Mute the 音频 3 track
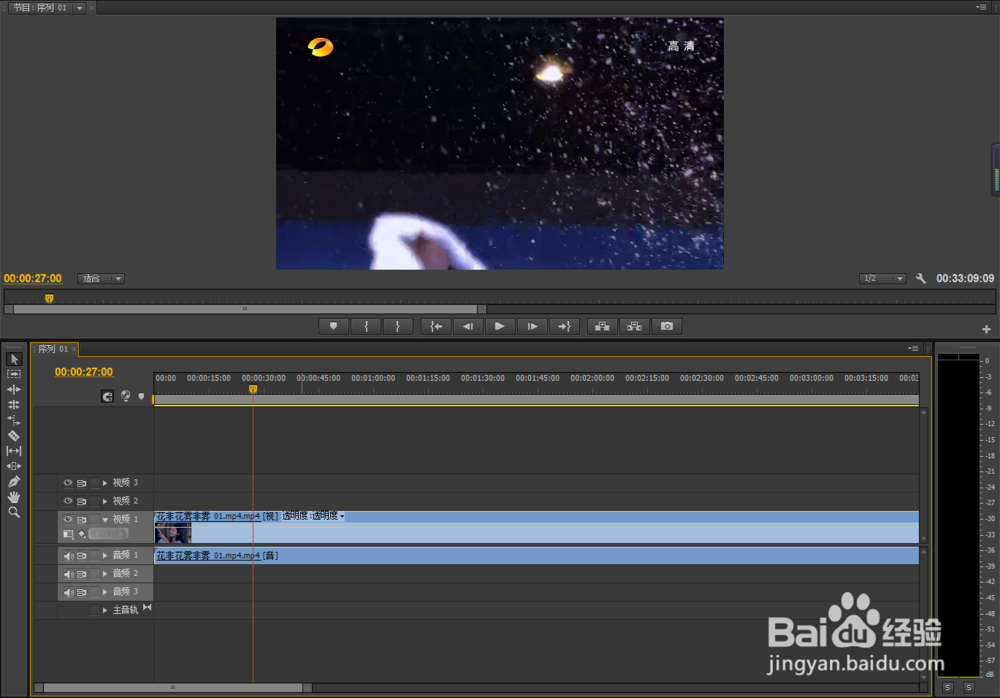The image size is (1000, 698). 68,592
